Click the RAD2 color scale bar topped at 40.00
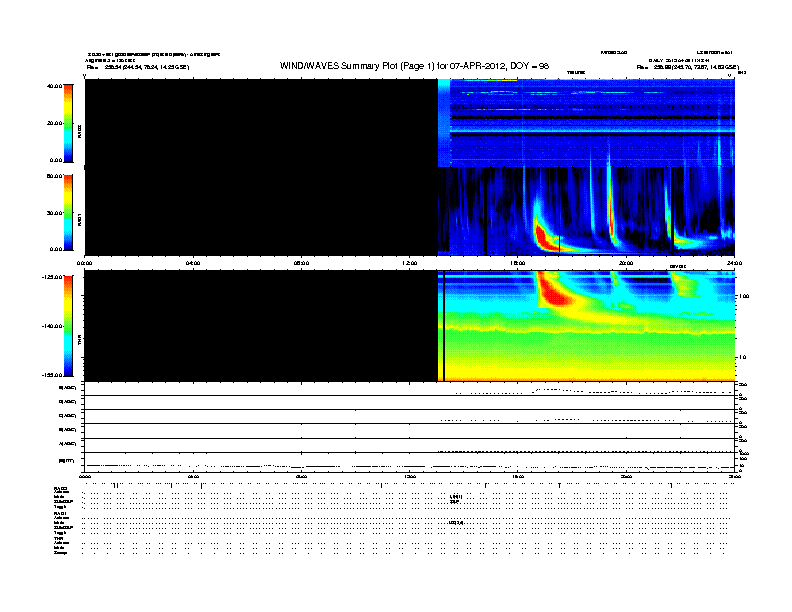The height and width of the screenshot is (612, 792). pos(68,123)
